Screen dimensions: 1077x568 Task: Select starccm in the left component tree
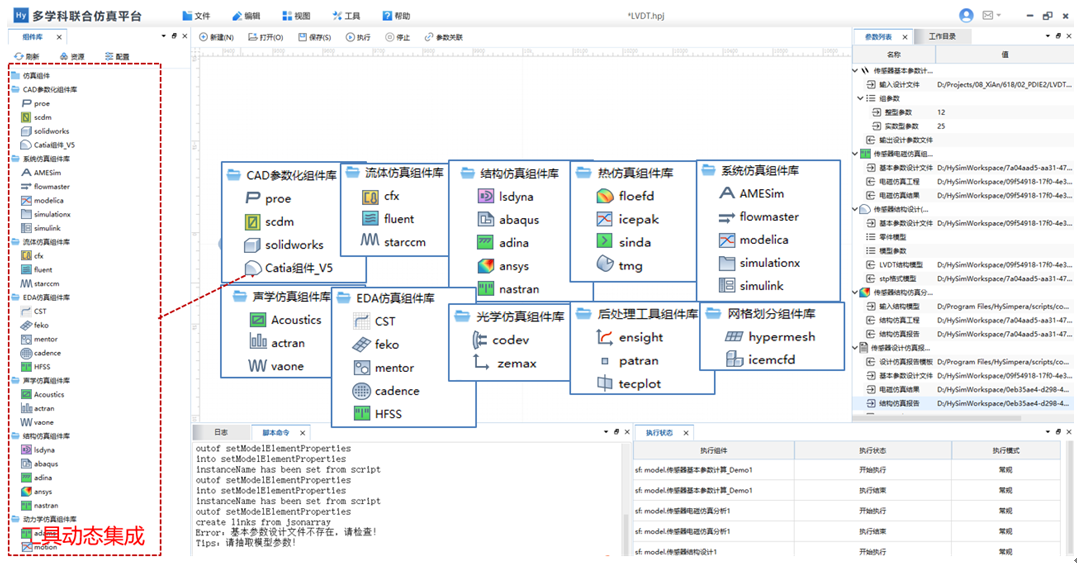point(40,284)
